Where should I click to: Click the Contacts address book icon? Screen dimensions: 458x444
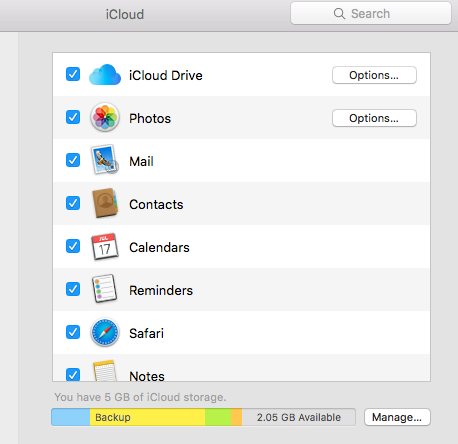105,203
